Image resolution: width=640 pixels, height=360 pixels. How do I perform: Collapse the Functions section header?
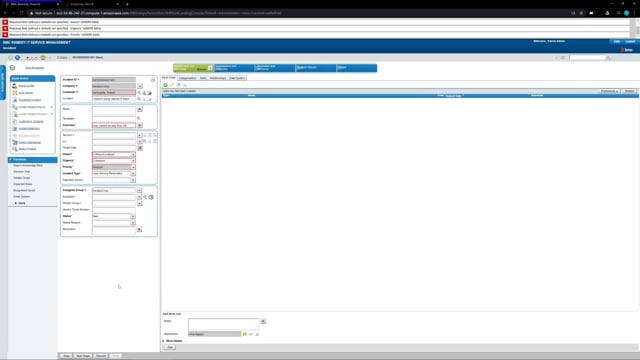coord(33,160)
